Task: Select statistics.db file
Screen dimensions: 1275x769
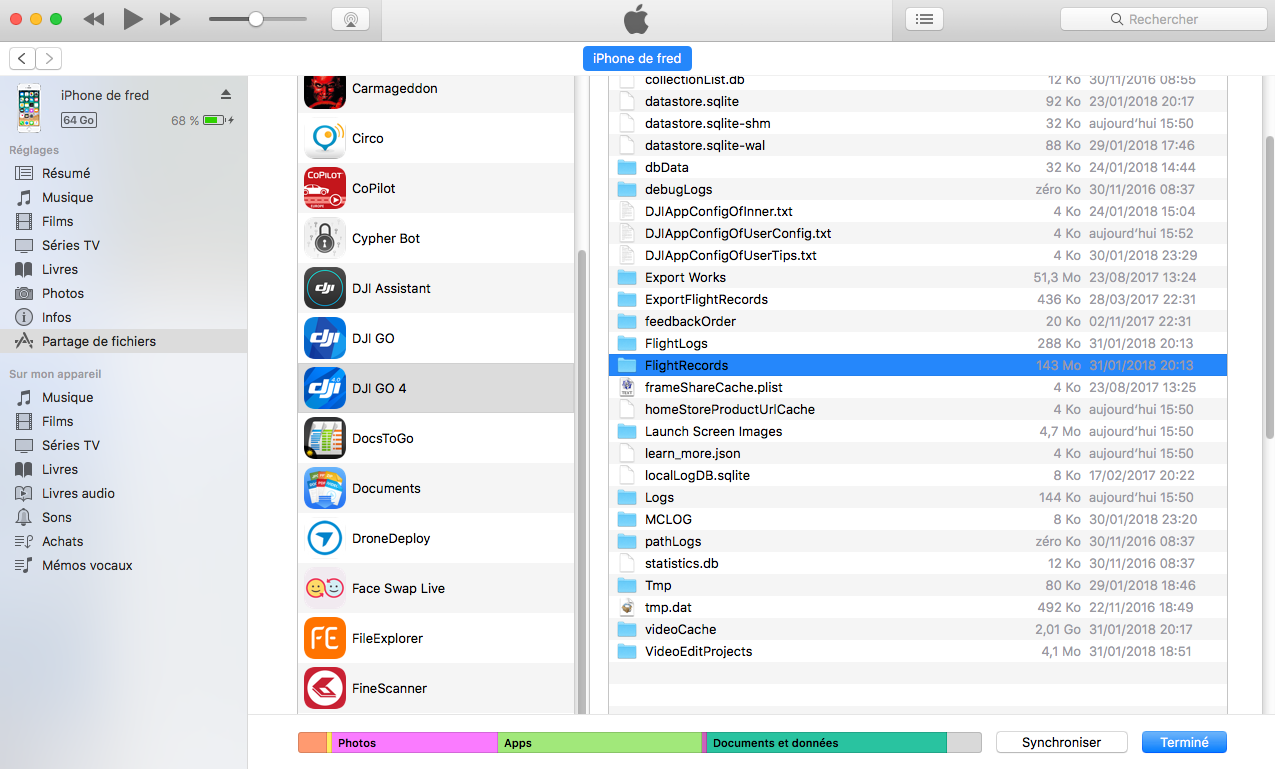Action: coord(917,563)
